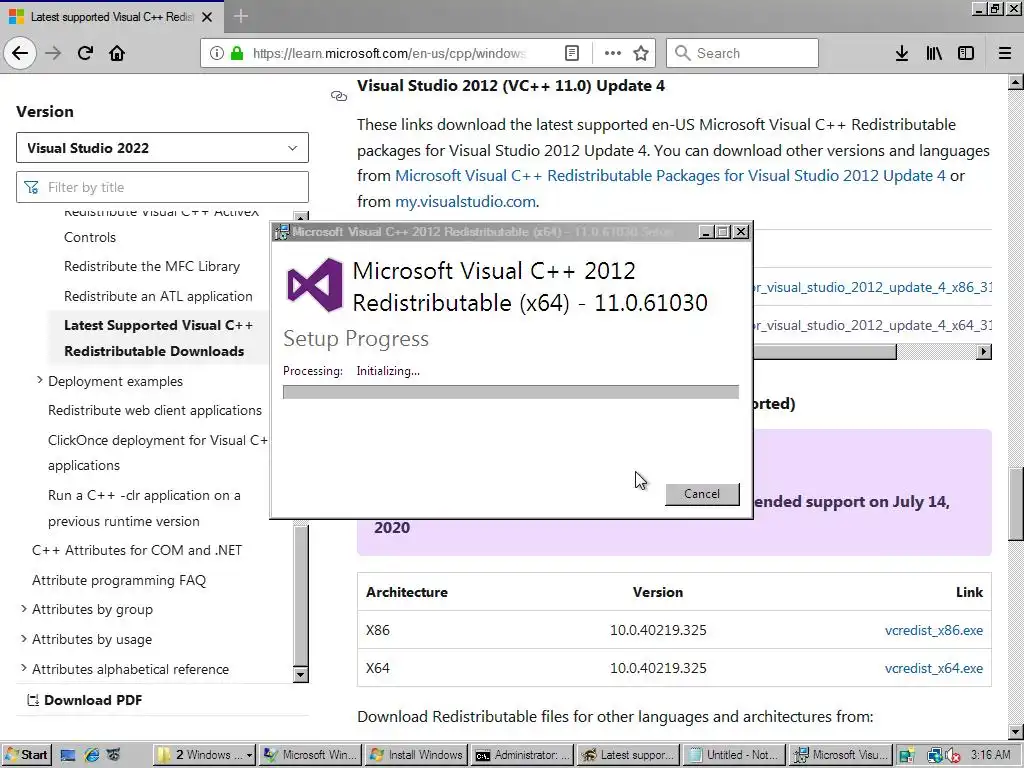
Task: View site information icon in address bar
Action: point(217,53)
